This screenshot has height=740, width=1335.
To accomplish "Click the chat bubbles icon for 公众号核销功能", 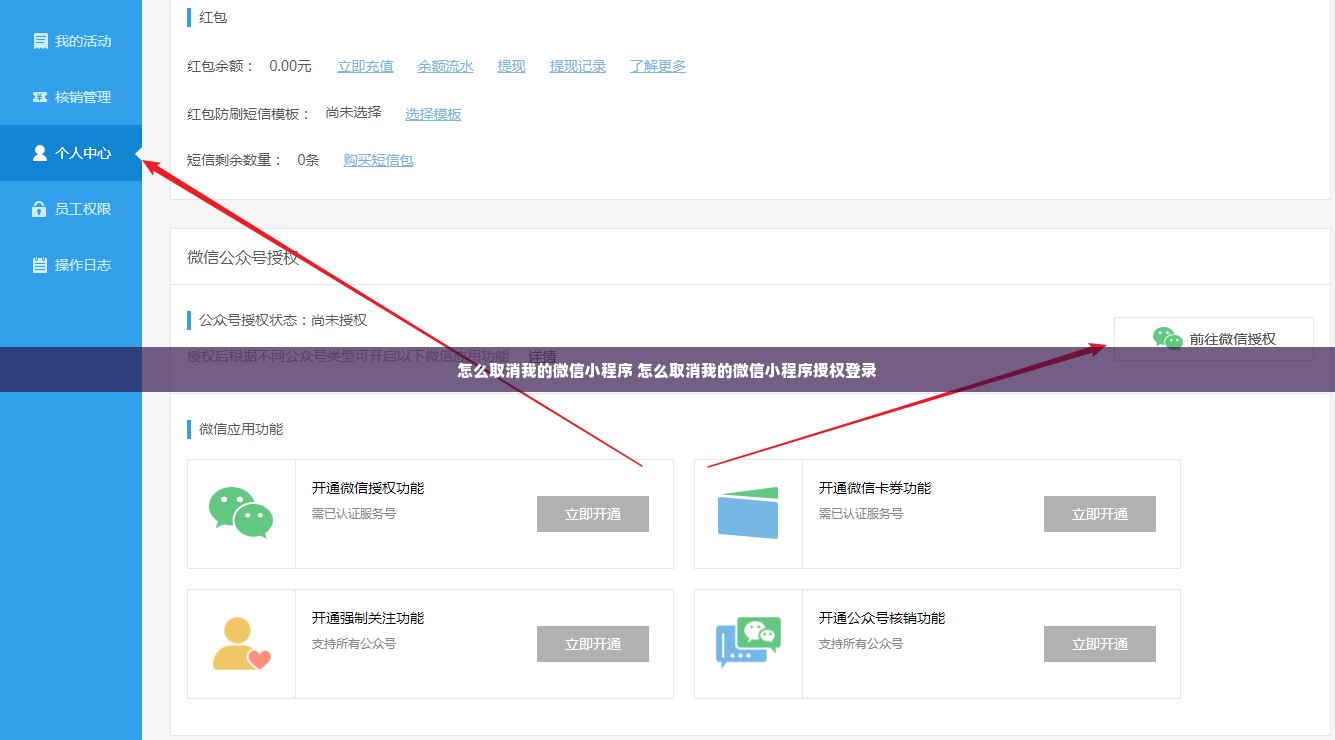I will click(x=748, y=643).
